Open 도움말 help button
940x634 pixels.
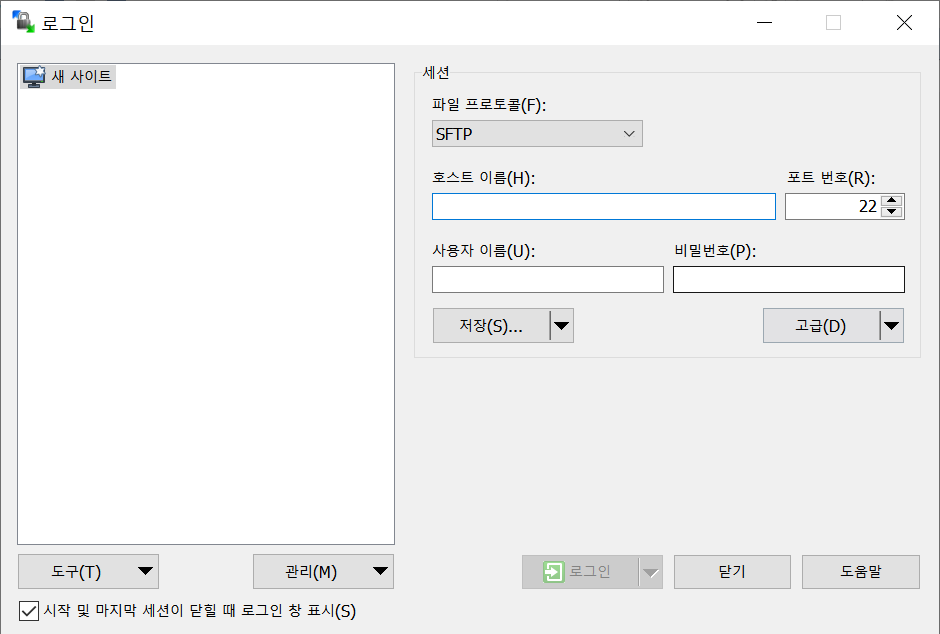[861, 572]
